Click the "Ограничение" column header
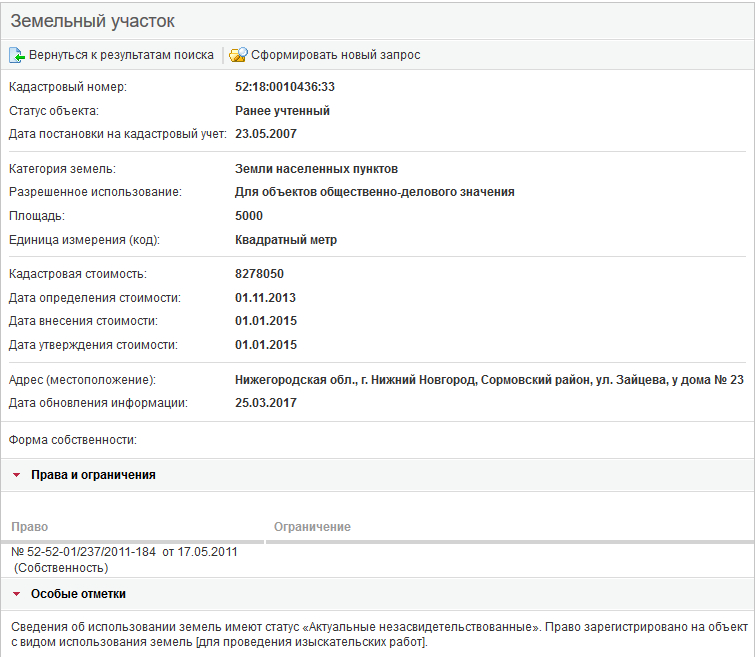The image size is (756, 657). (x=312, y=527)
